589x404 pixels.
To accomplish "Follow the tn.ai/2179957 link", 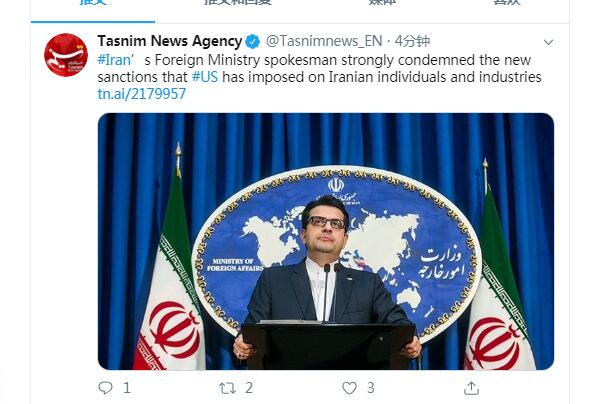I will (142, 94).
